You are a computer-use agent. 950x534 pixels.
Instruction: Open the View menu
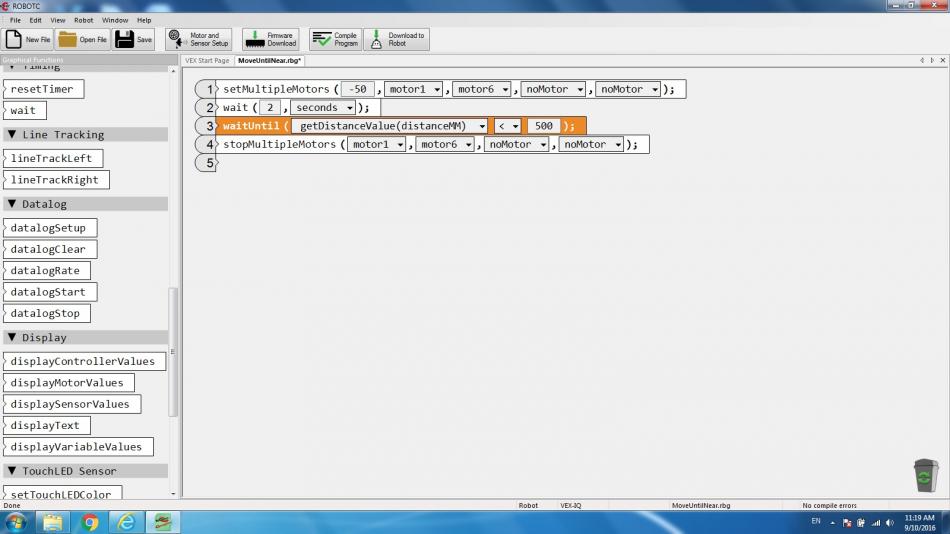58,20
